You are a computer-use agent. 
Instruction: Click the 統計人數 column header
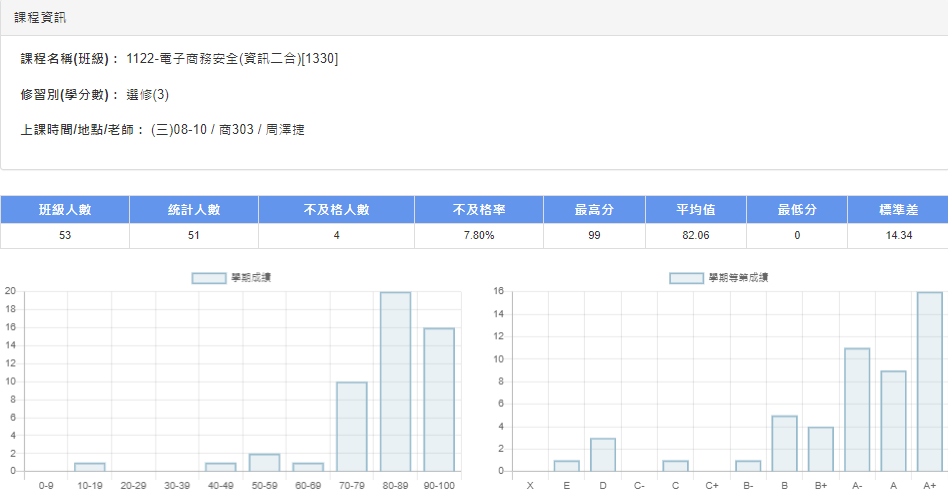(193, 210)
